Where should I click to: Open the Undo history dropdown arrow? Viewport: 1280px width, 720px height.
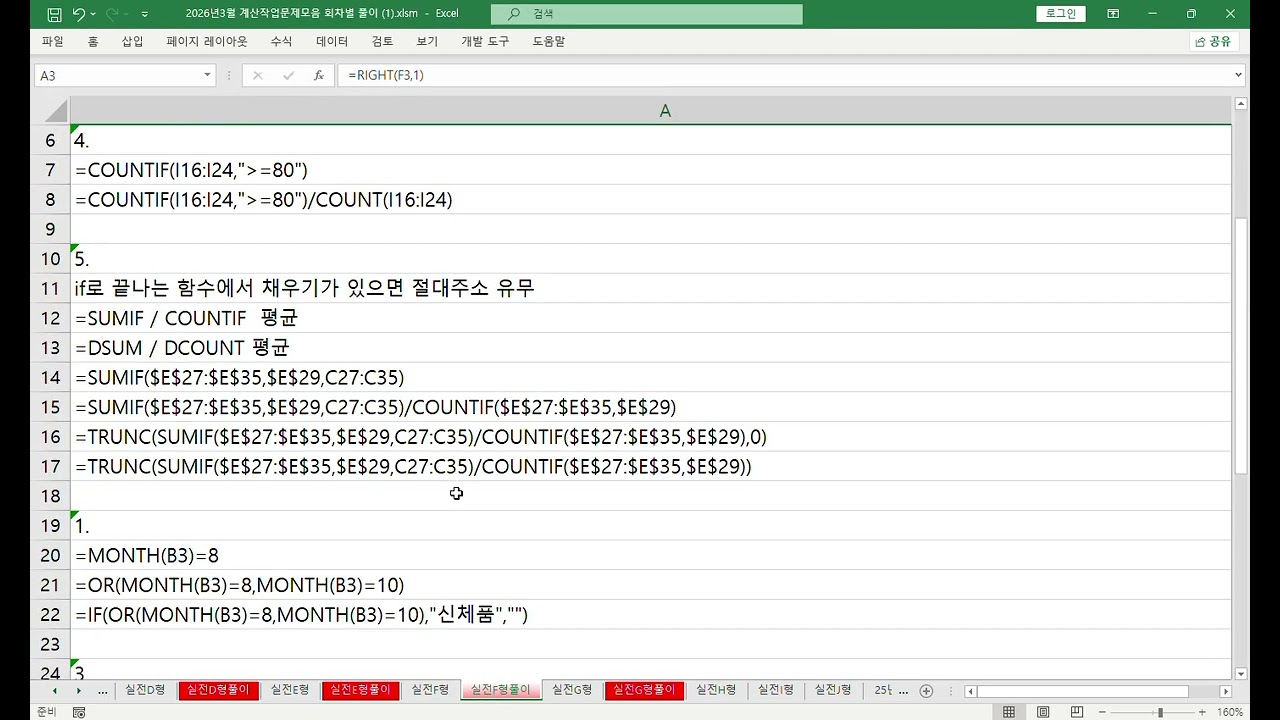coord(93,14)
